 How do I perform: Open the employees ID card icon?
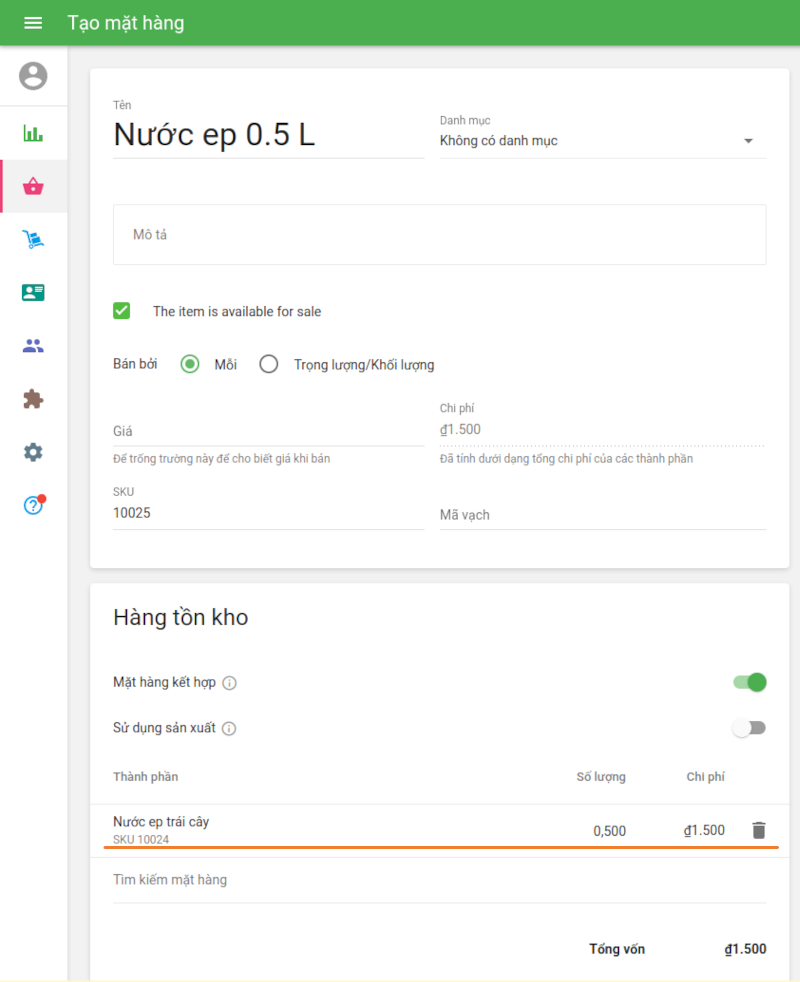(x=33, y=292)
